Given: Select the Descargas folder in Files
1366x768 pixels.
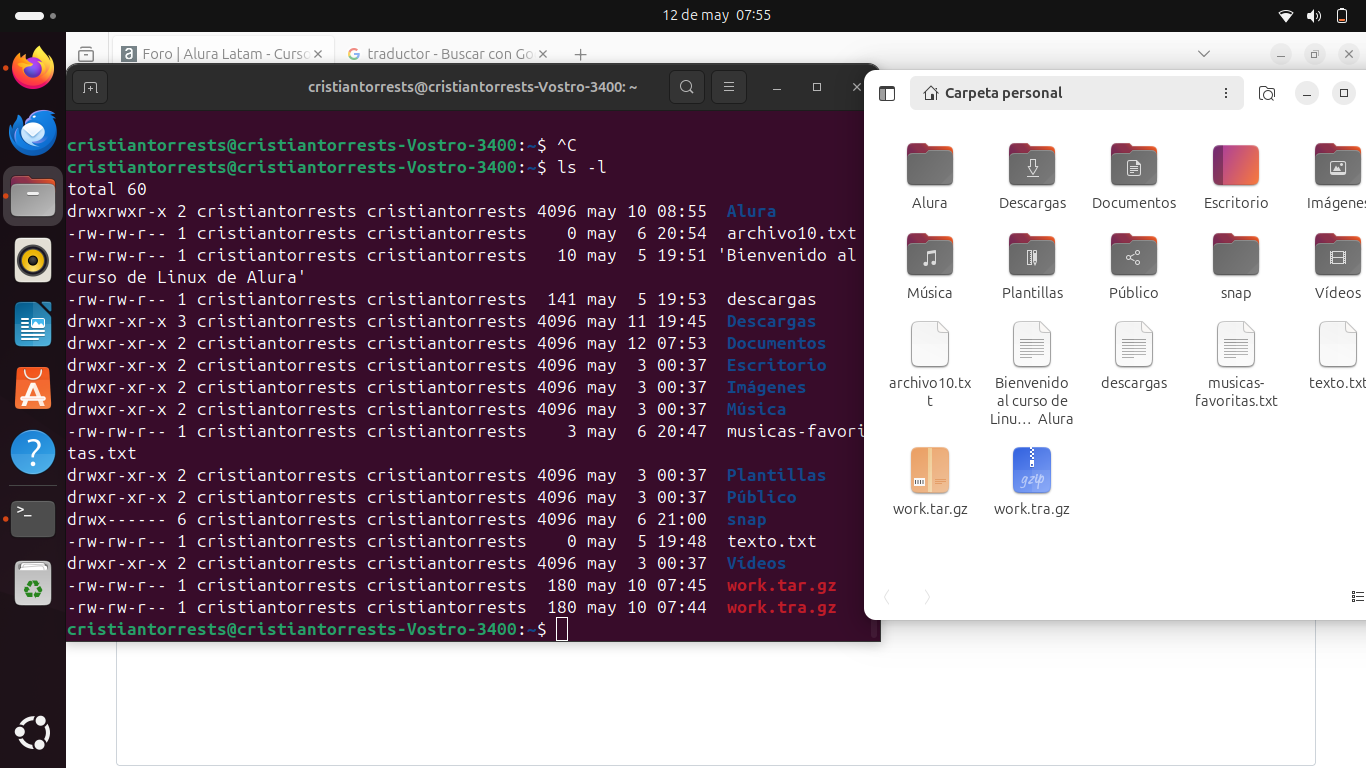Looking at the screenshot, I should click(x=1032, y=177).
